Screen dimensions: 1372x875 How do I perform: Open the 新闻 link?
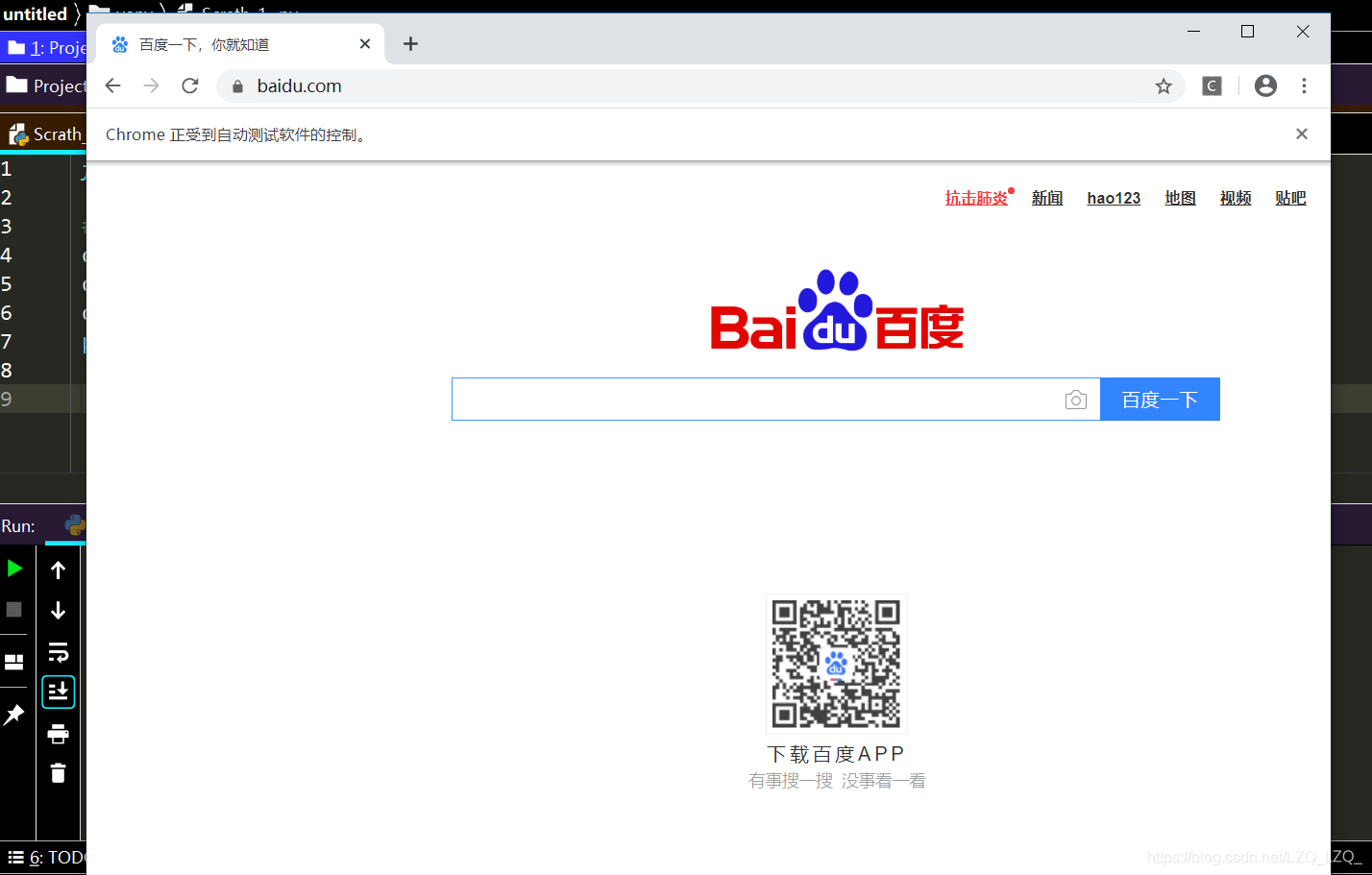pos(1047,198)
